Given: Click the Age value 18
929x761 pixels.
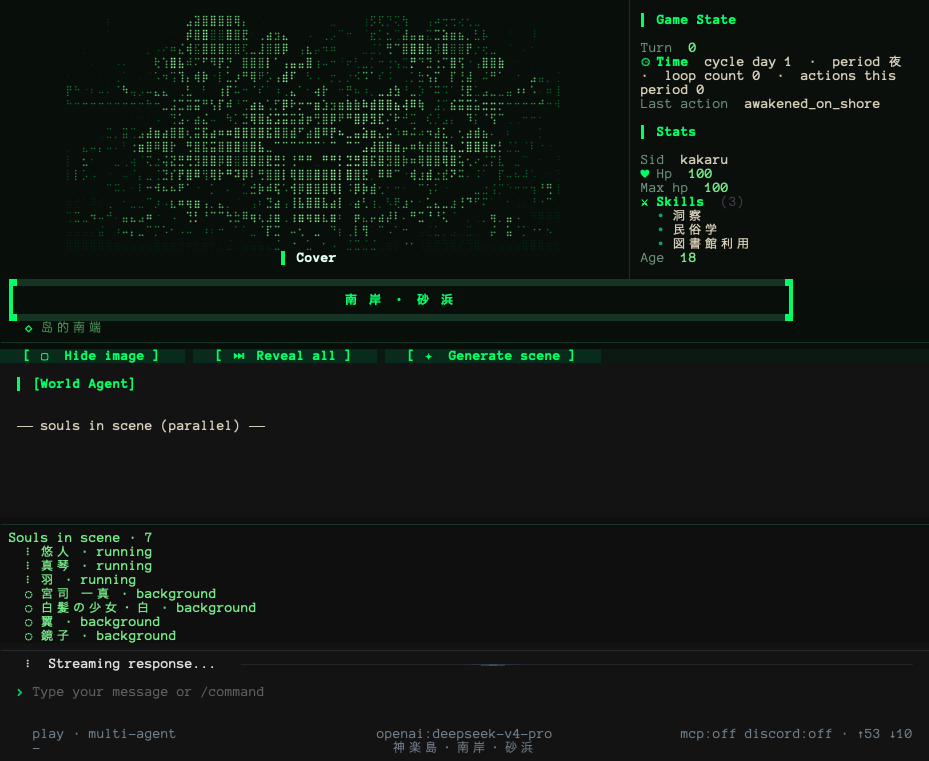Looking at the screenshot, I should click(688, 258).
